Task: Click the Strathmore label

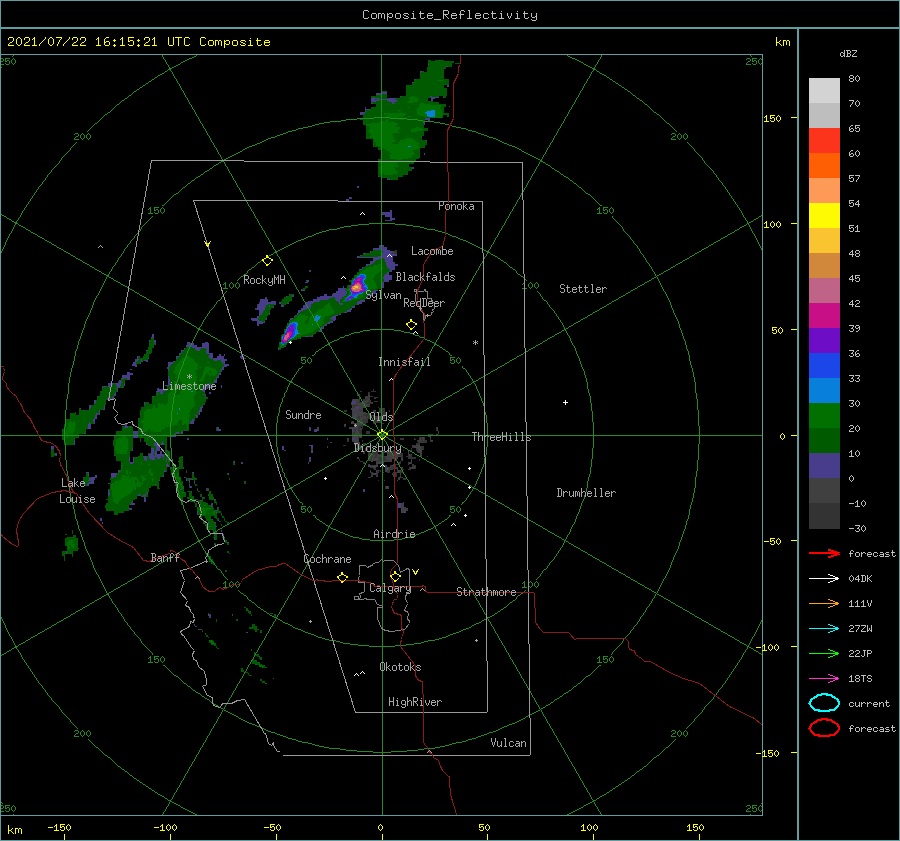Action: [x=486, y=592]
